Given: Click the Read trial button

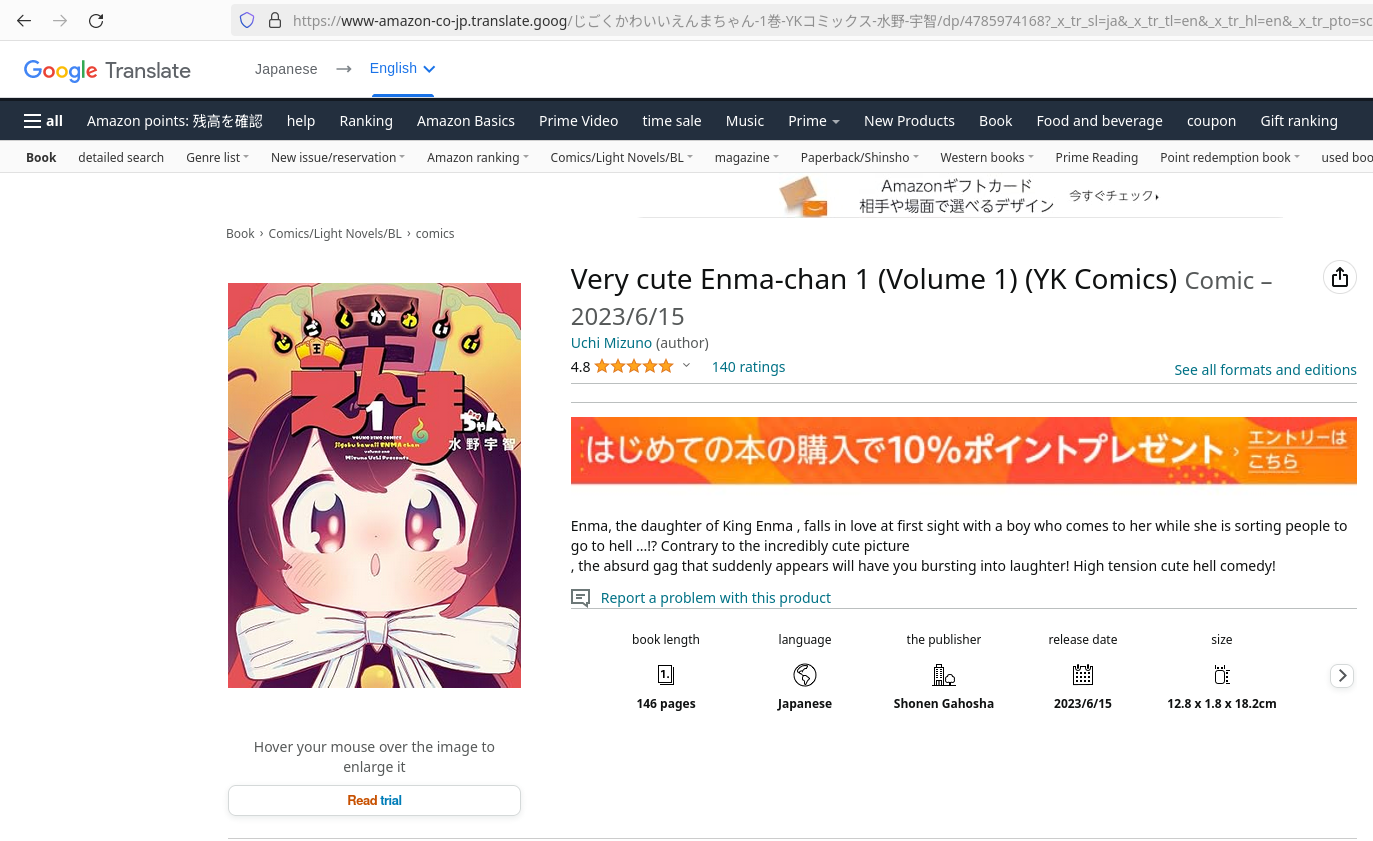Looking at the screenshot, I should 374,800.
